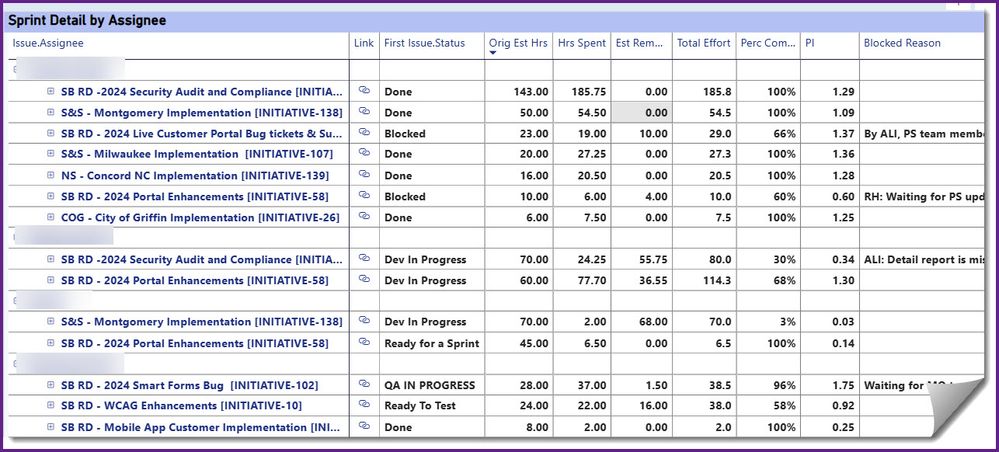
Task: Expand the City of Griffin Implementation row
Action: tap(51, 217)
